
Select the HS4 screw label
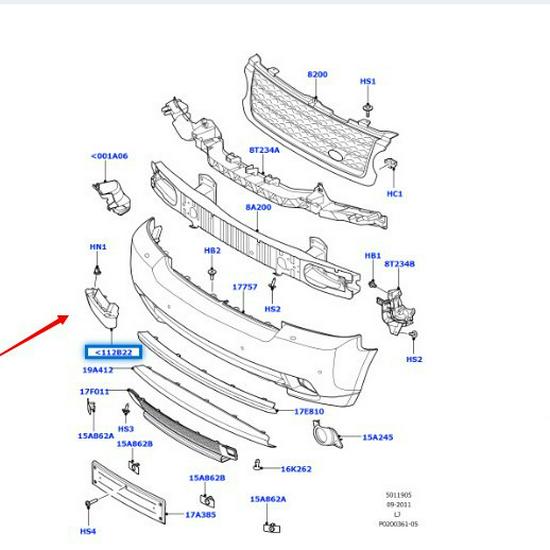(88, 531)
